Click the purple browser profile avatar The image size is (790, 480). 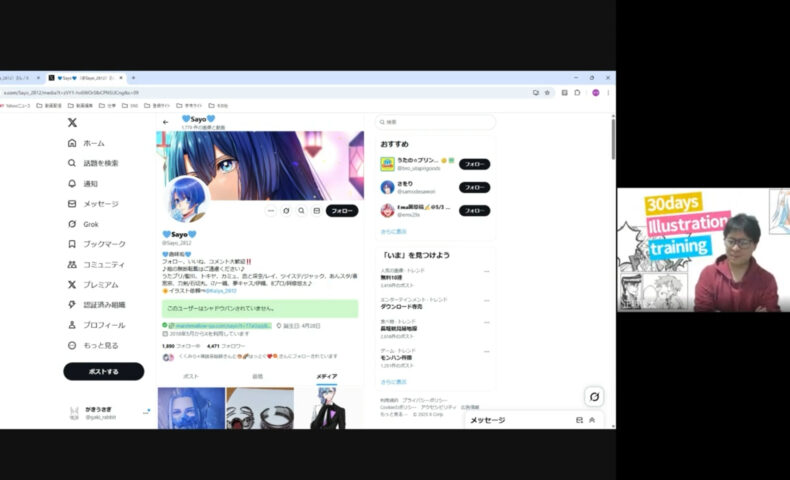point(596,93)
